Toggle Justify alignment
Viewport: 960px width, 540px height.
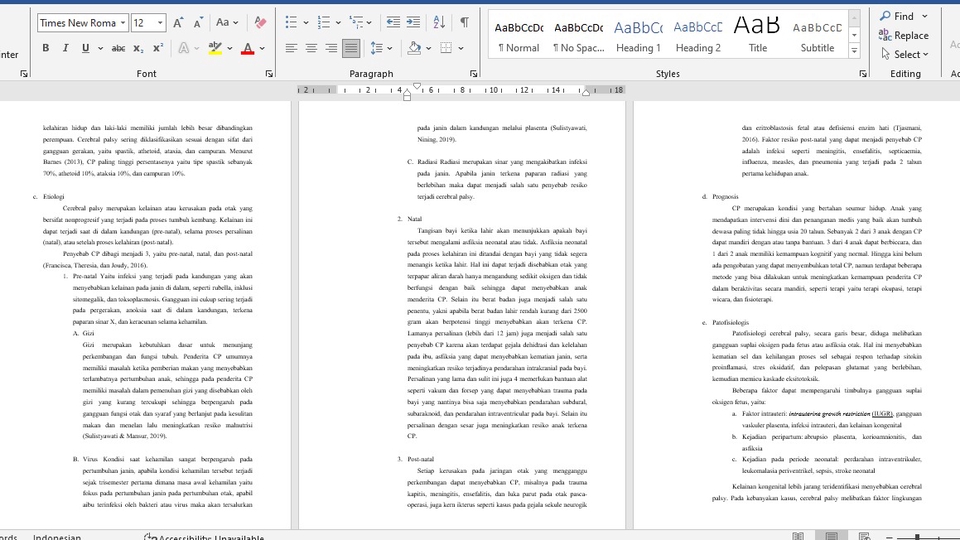351,48
